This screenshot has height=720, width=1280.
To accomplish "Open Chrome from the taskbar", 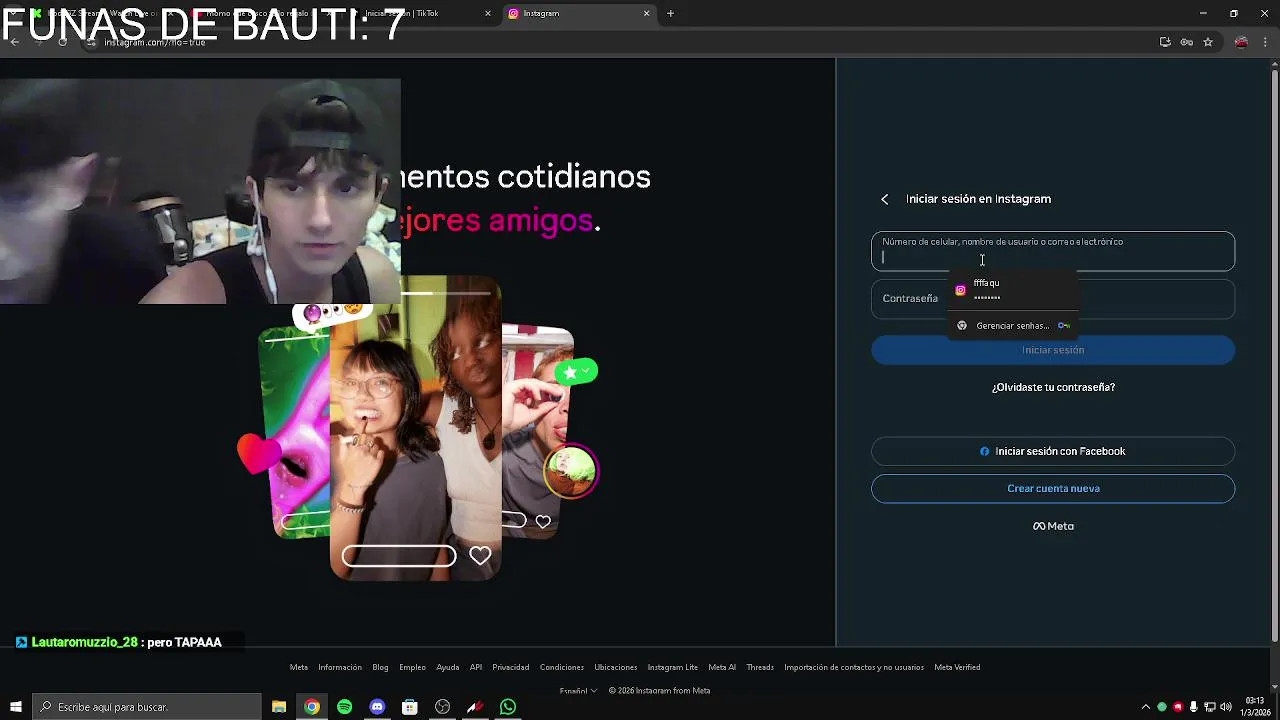I will click(x=312, y=707).
